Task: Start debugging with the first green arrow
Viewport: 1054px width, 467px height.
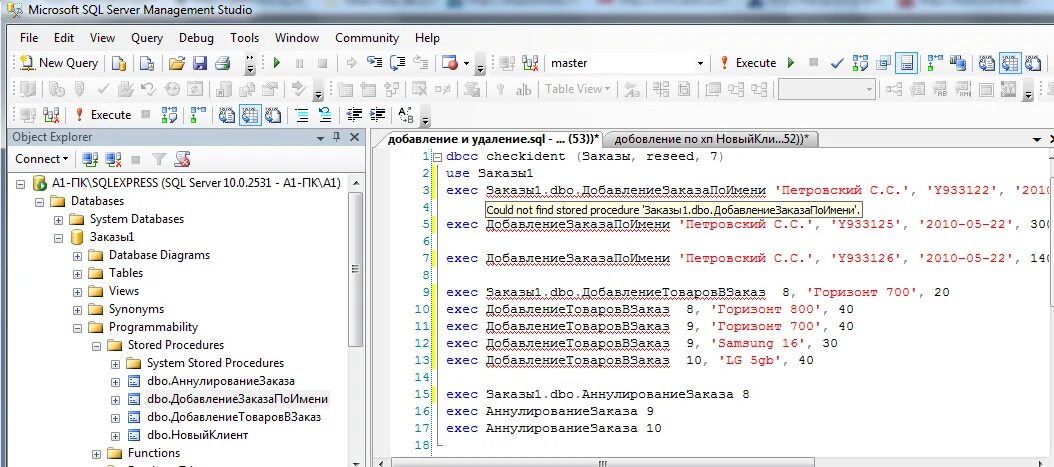Action: coord(277,63)
